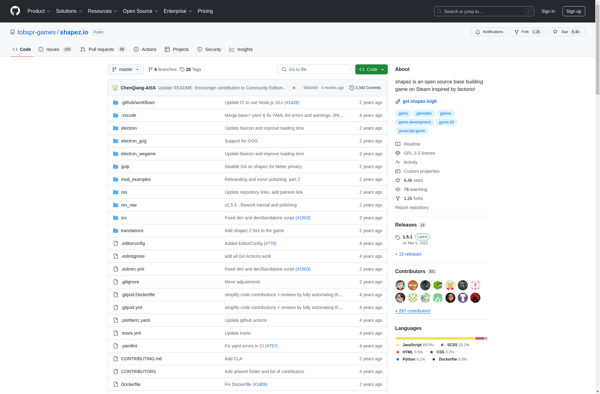600x394 pixels.
Task: Open the tobspr-games owner link
Action: (x=36, y=32)
